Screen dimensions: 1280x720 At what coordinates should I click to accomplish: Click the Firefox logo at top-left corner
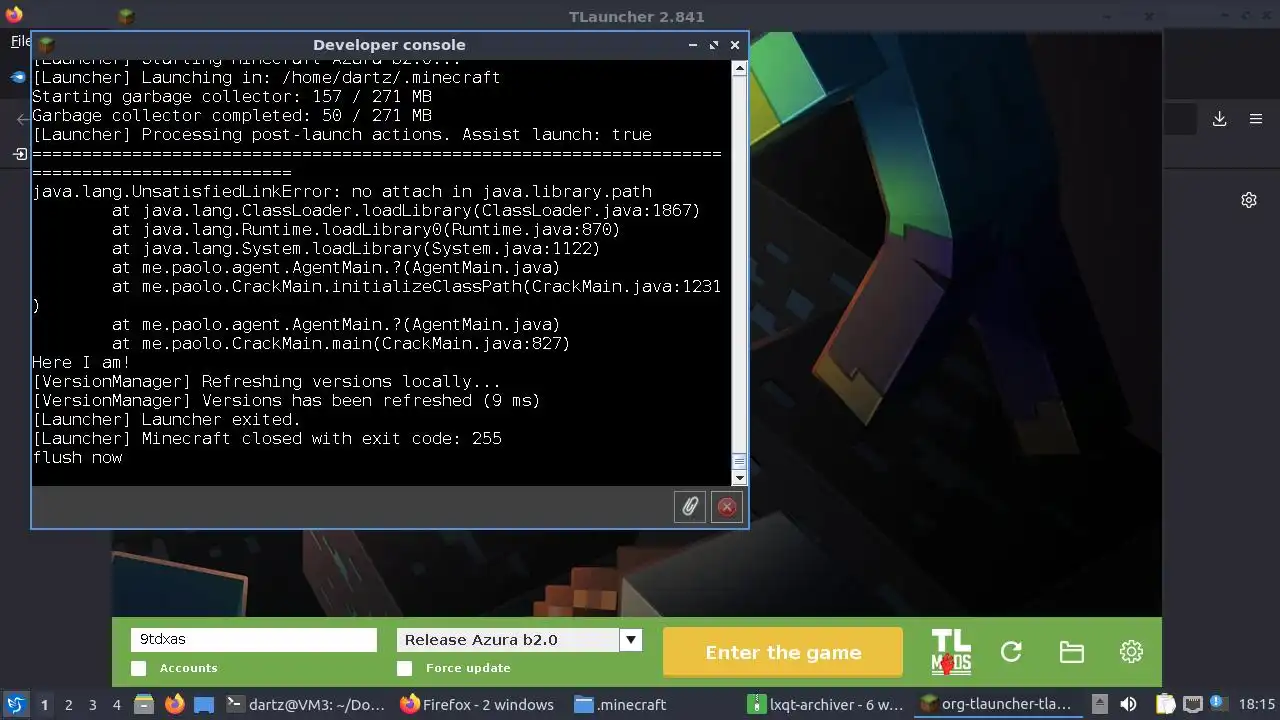pos(14,15)
